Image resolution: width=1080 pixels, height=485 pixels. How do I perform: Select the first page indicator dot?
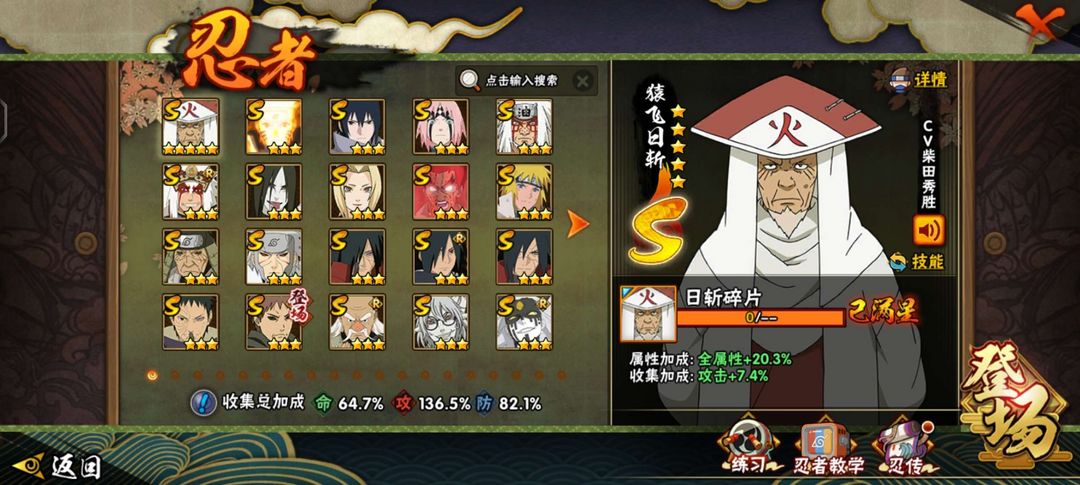152,375
